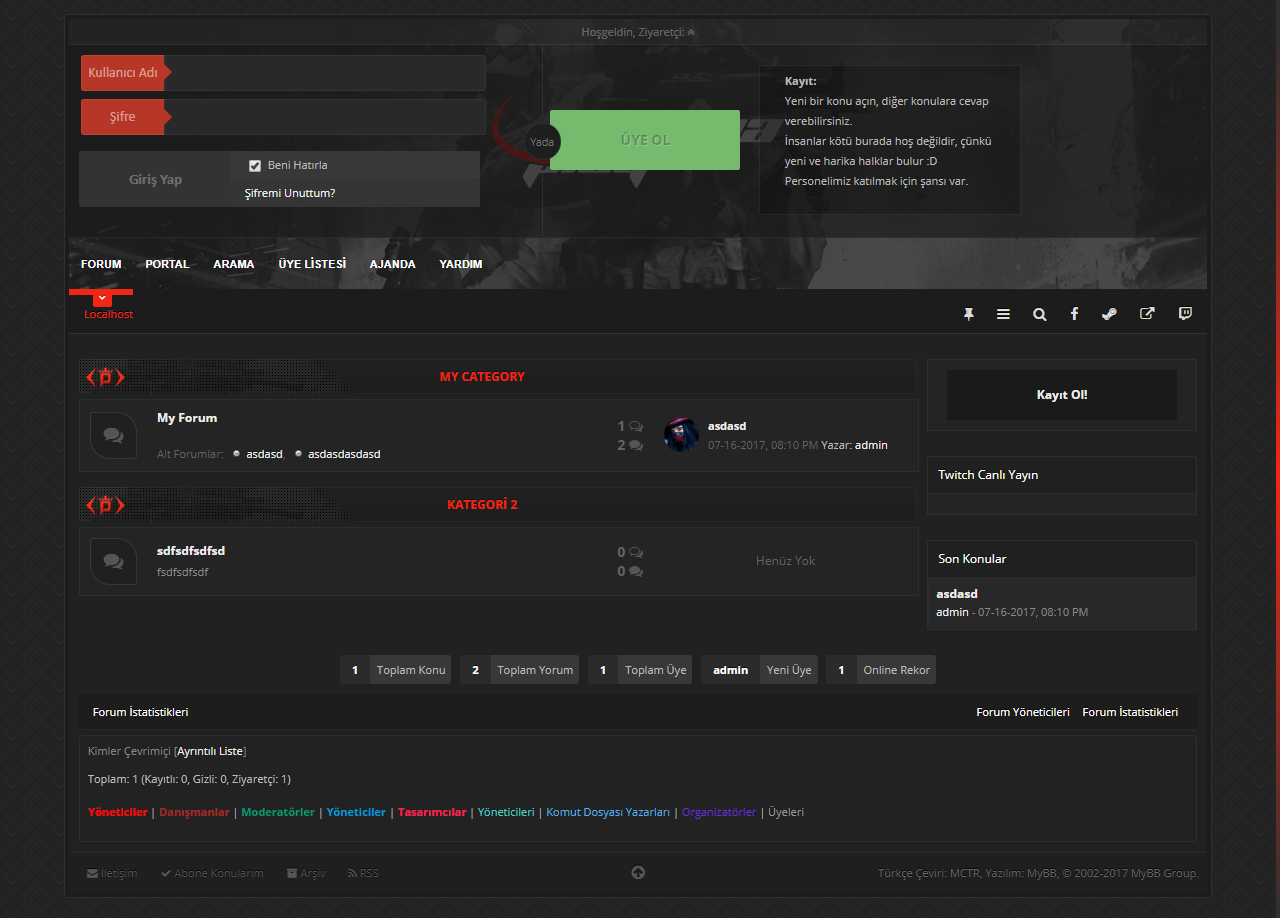The width and height of the screenshot is (1280, 918).
Task: Click the external link icon
Action: (1147, 314)
